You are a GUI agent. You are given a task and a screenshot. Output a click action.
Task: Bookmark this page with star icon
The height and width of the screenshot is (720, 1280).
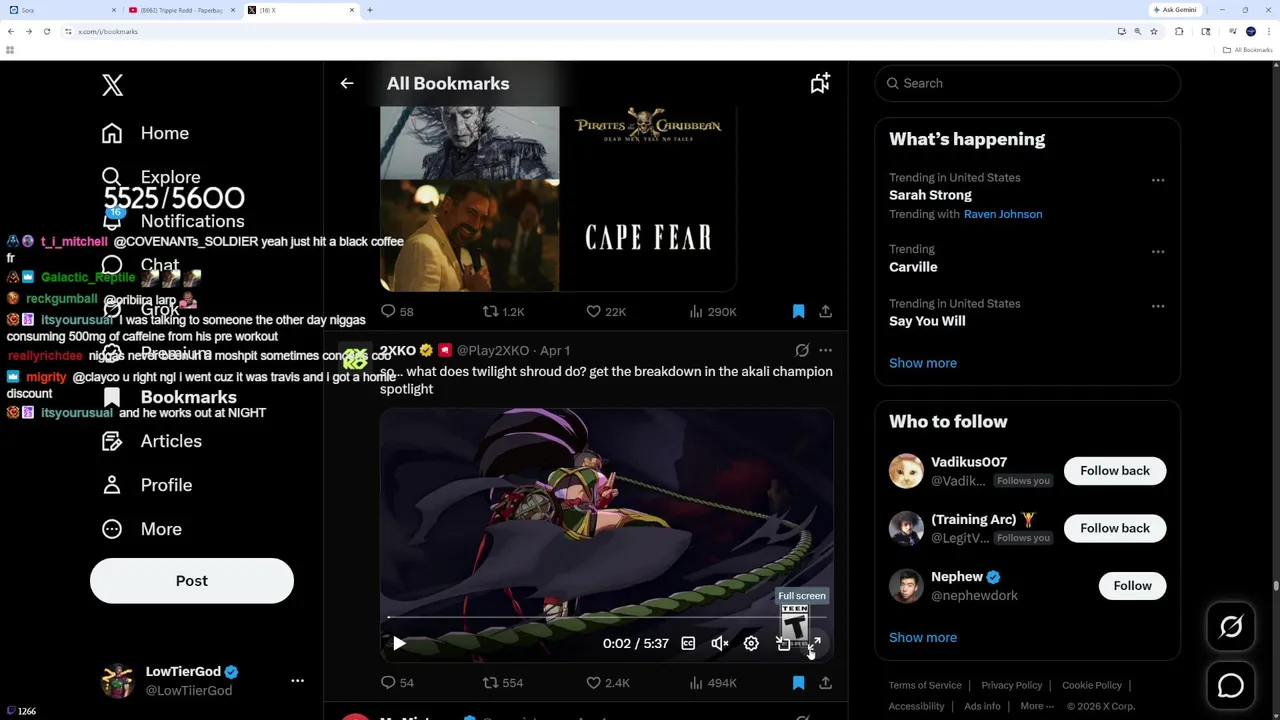1154,32
